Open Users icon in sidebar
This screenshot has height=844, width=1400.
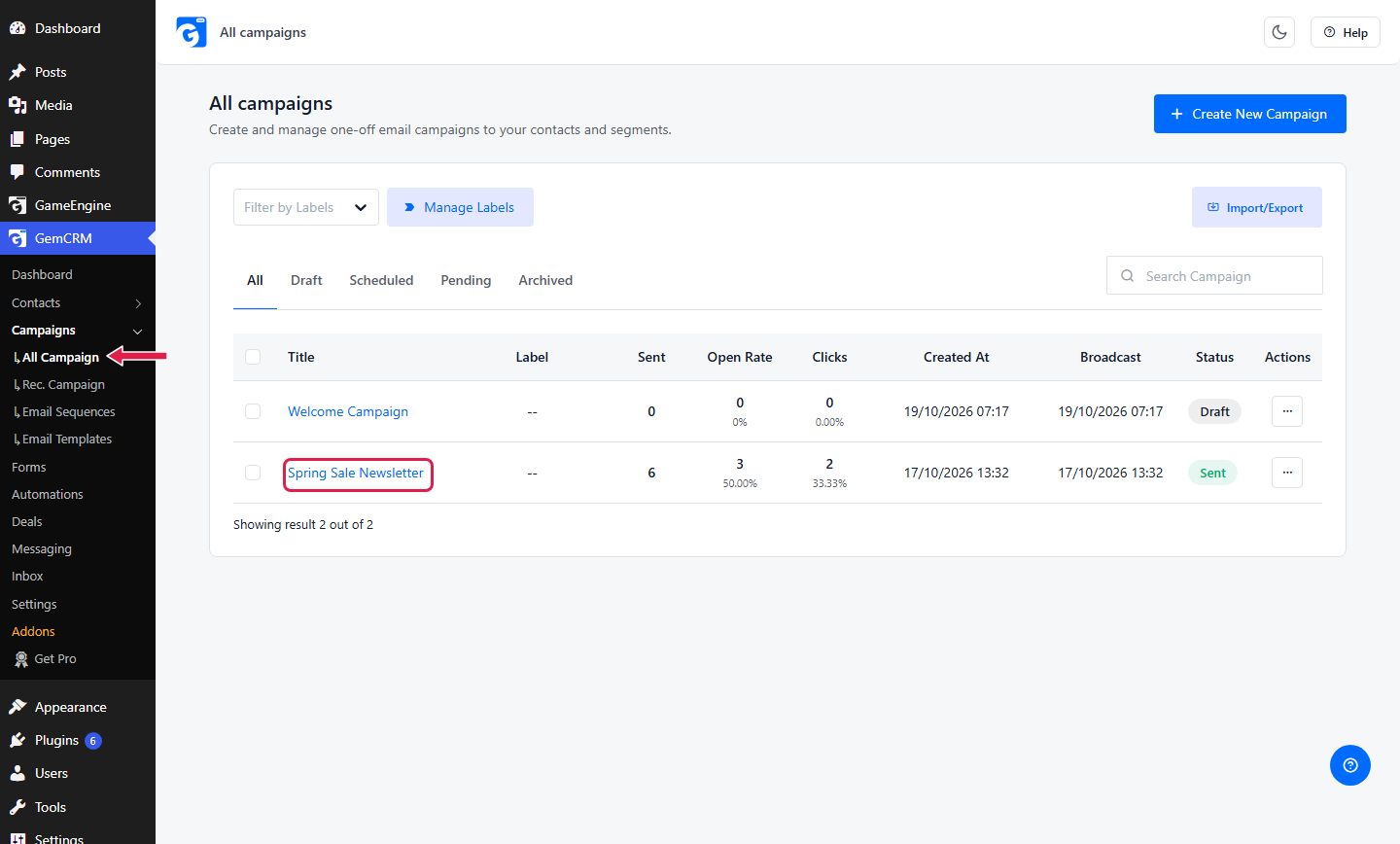(17, 773)
